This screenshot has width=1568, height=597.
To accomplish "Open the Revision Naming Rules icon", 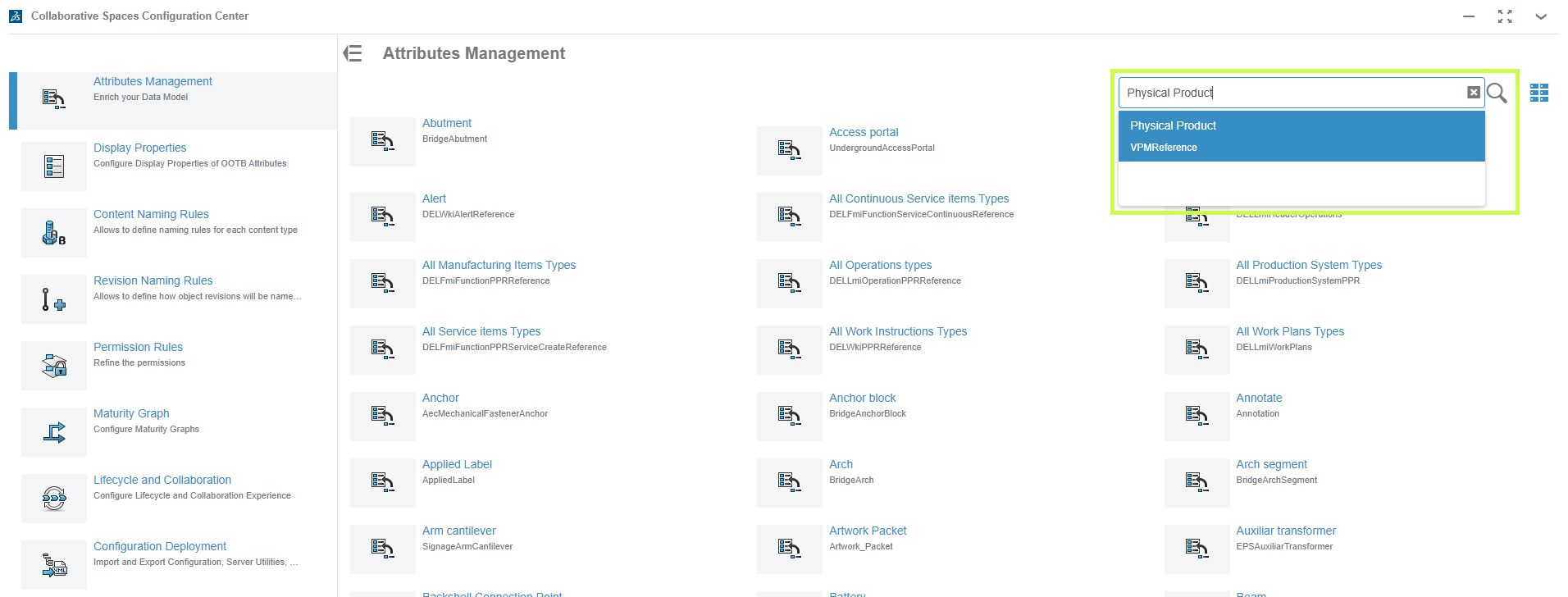I will 54,299.
